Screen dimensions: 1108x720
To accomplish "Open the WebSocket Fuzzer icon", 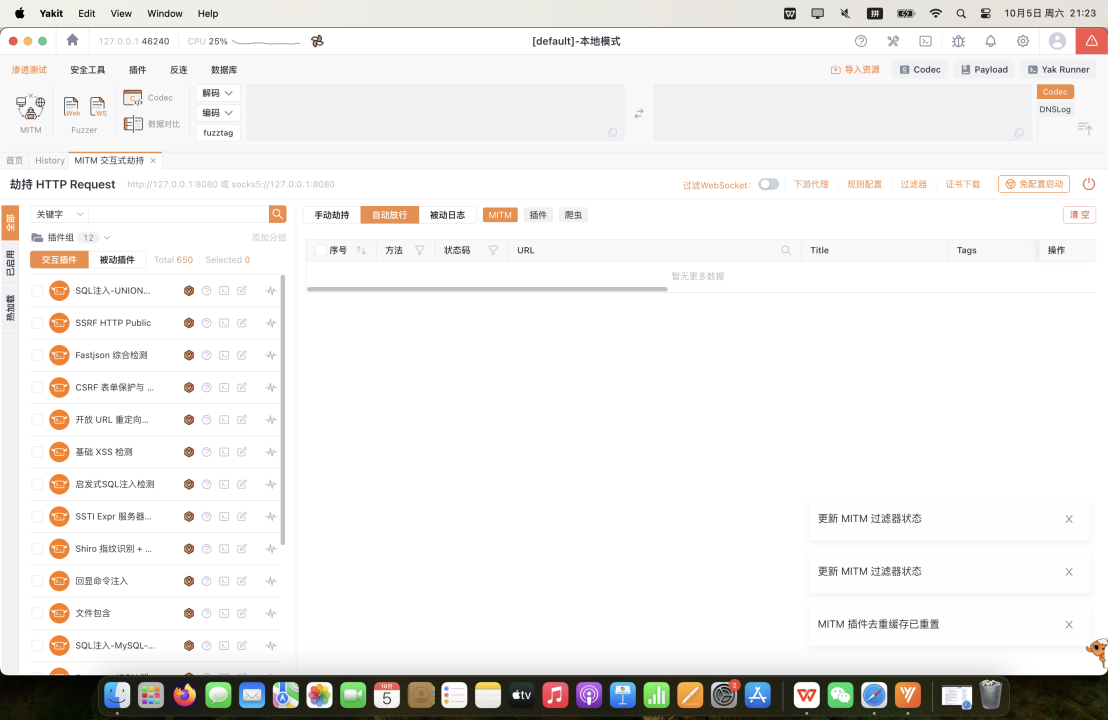I will [x=98, y=107].
